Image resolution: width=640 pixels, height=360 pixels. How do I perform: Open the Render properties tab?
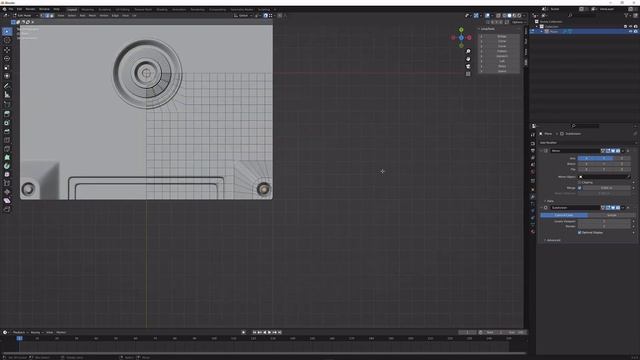pos(533,143)
